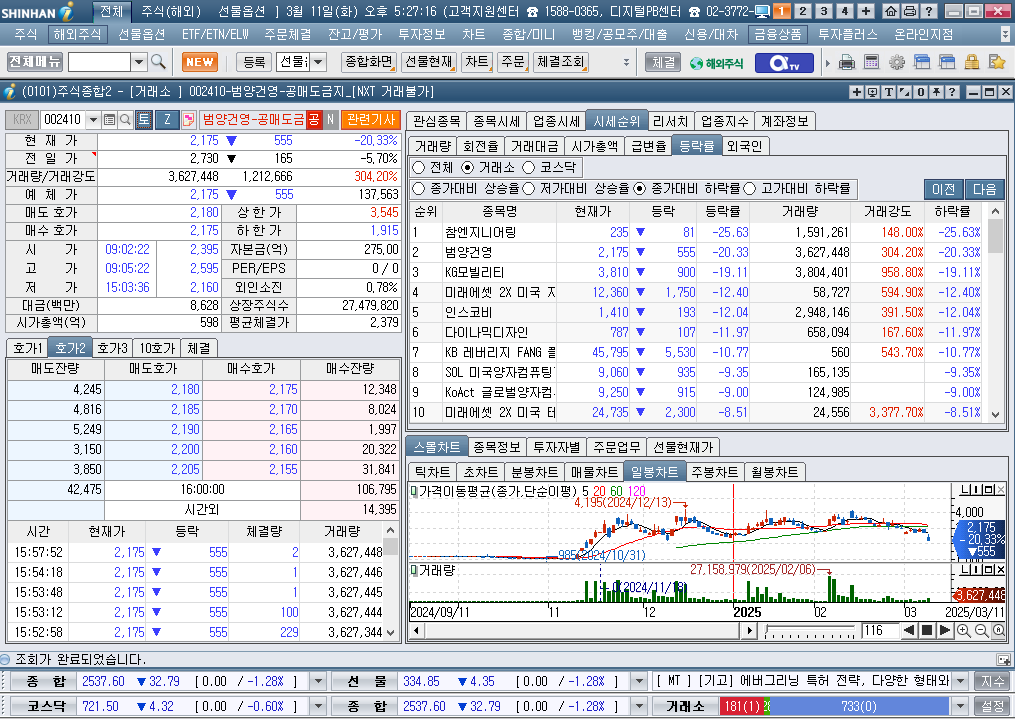This screenshot has width=1015, height=720.
Task: Open status bar icon at right of message line
Action: pyautogui.click(x=1004, y=660)
